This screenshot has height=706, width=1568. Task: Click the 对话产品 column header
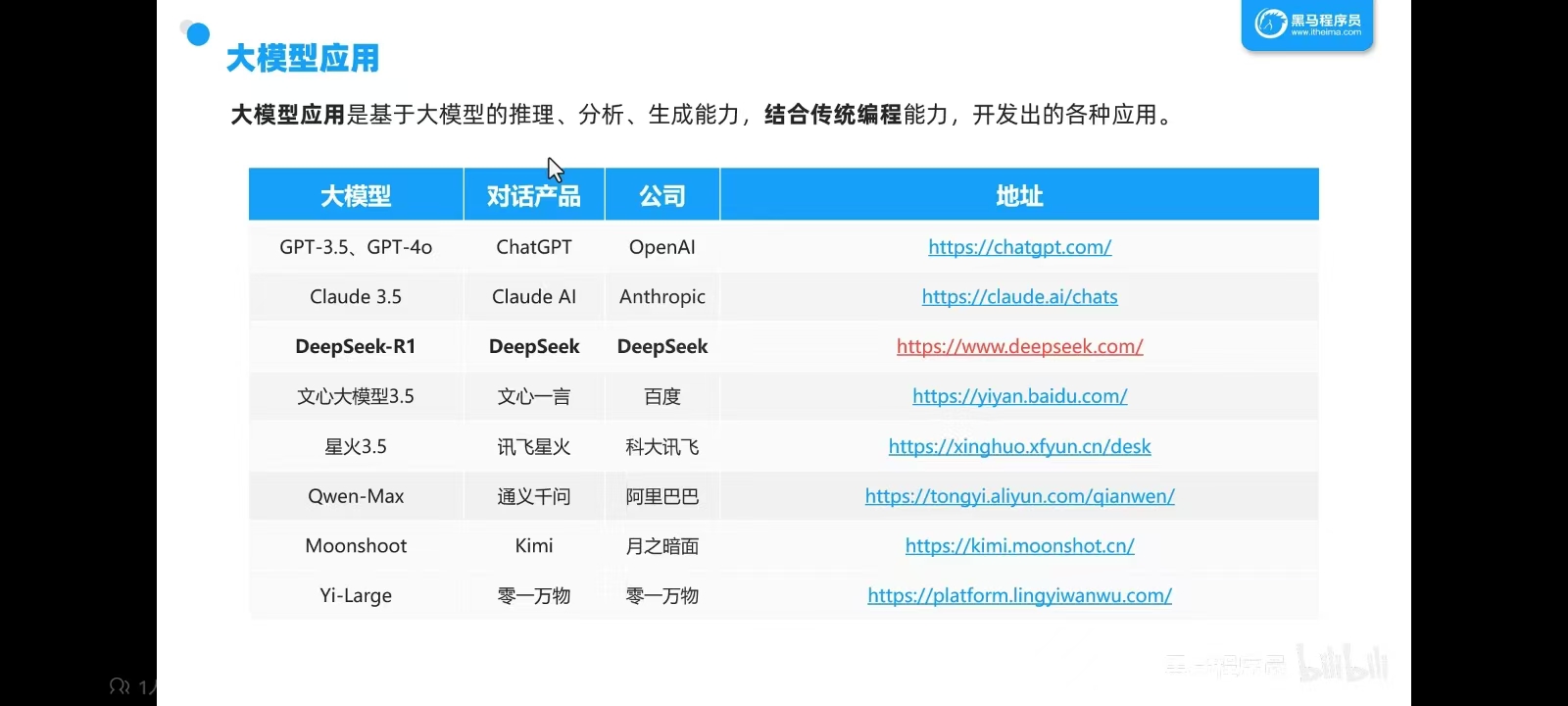click(534, 195)
